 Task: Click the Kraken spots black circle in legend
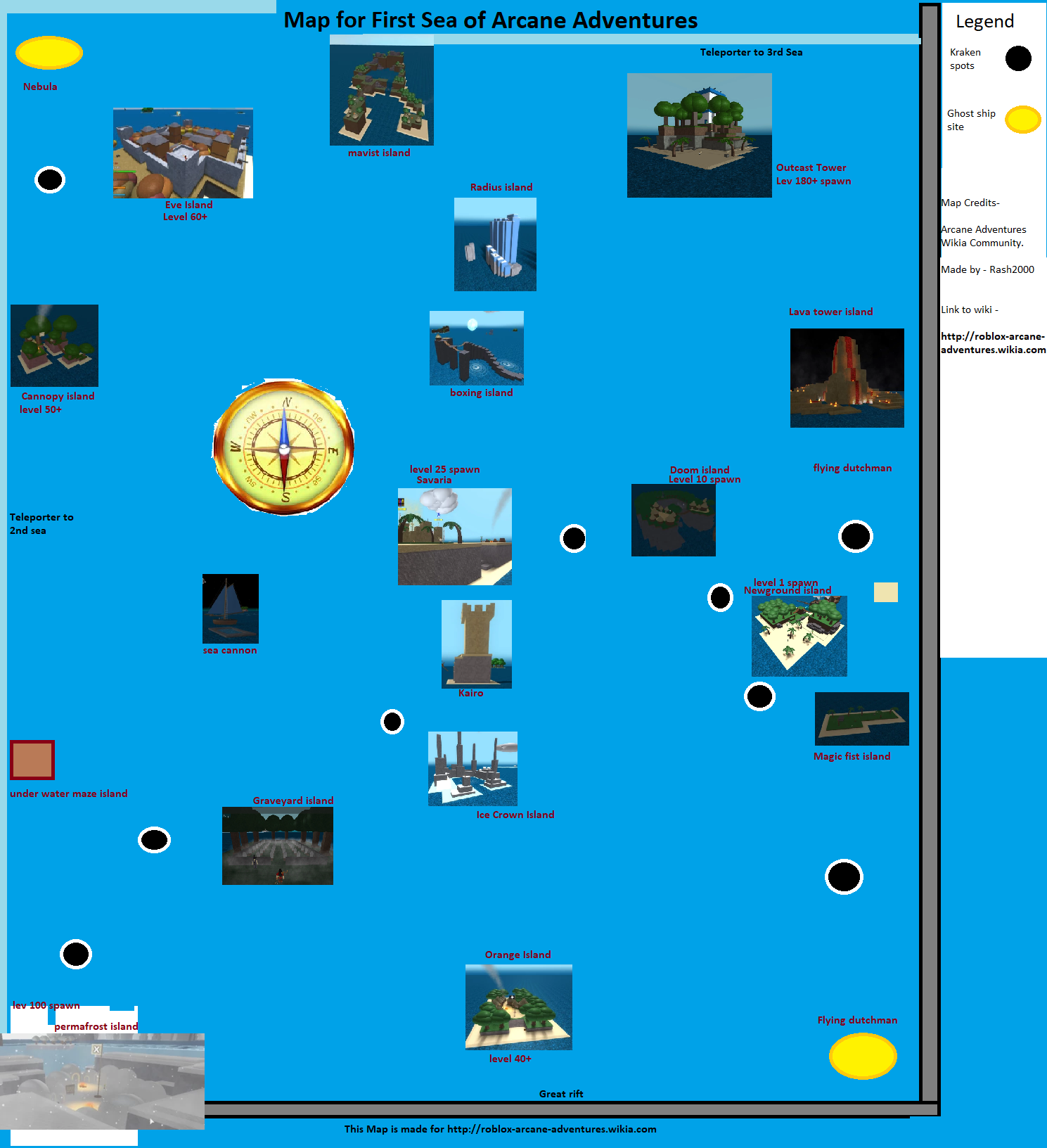1017,58
